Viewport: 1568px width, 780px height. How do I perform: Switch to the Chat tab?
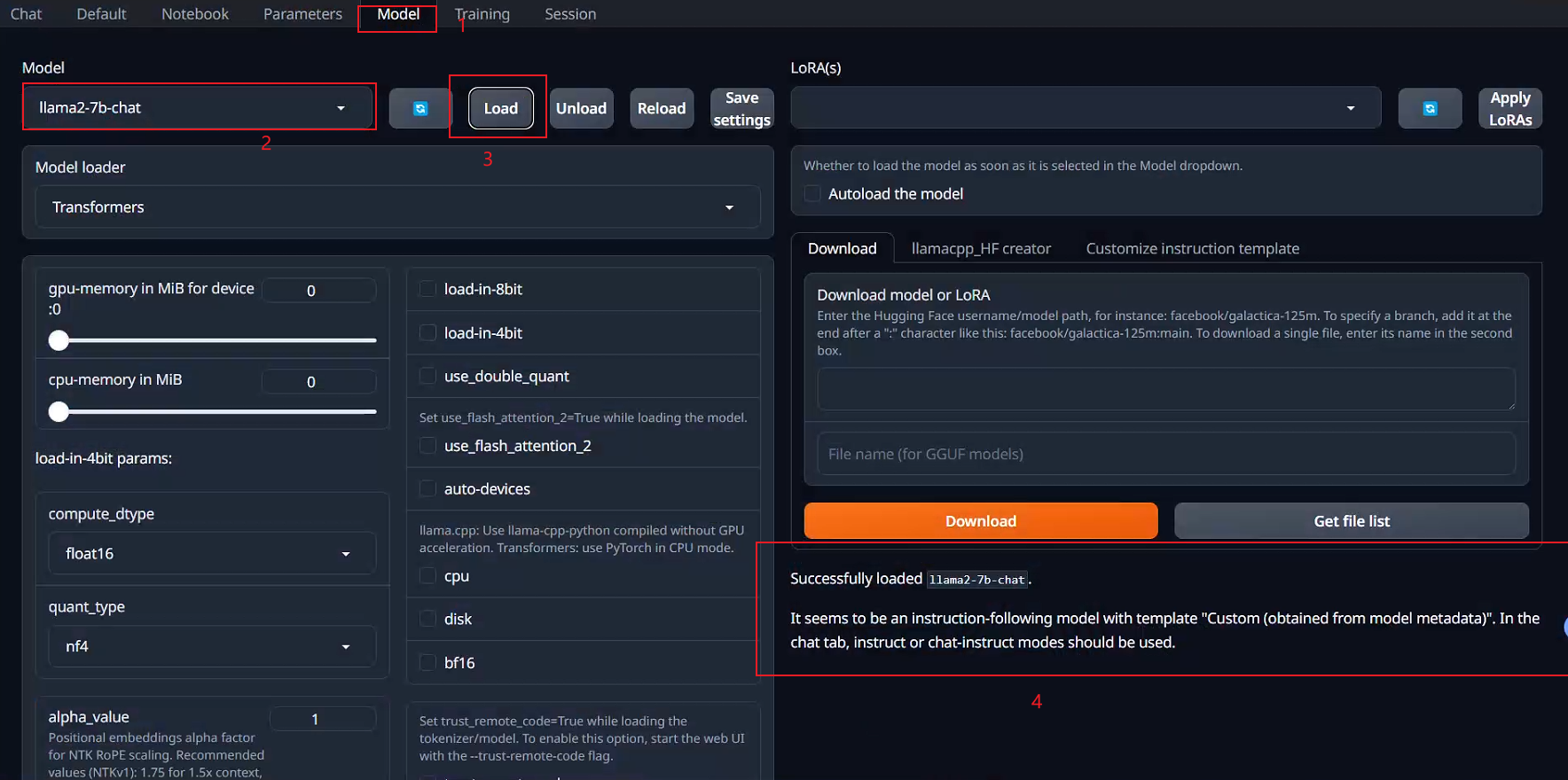(26, 14)
